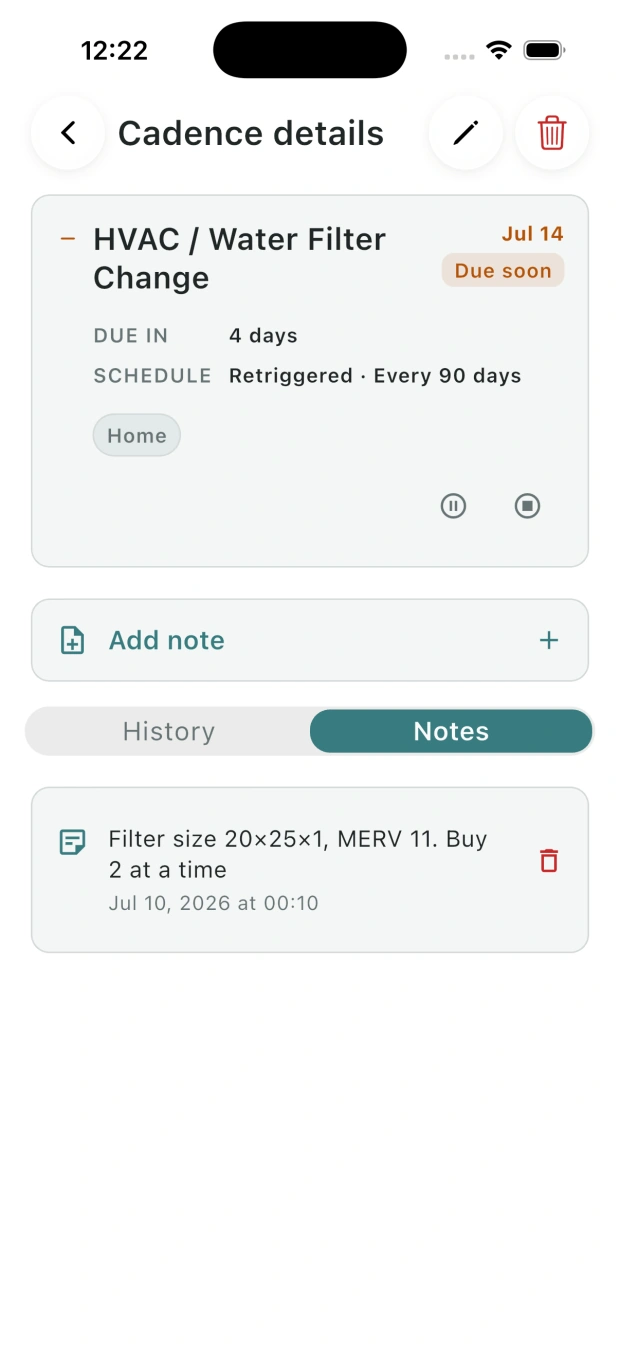The height and width of the screenshot is (1348, 620).
Task: Delete cadence with the top trash icon
Action: [552, 133]
